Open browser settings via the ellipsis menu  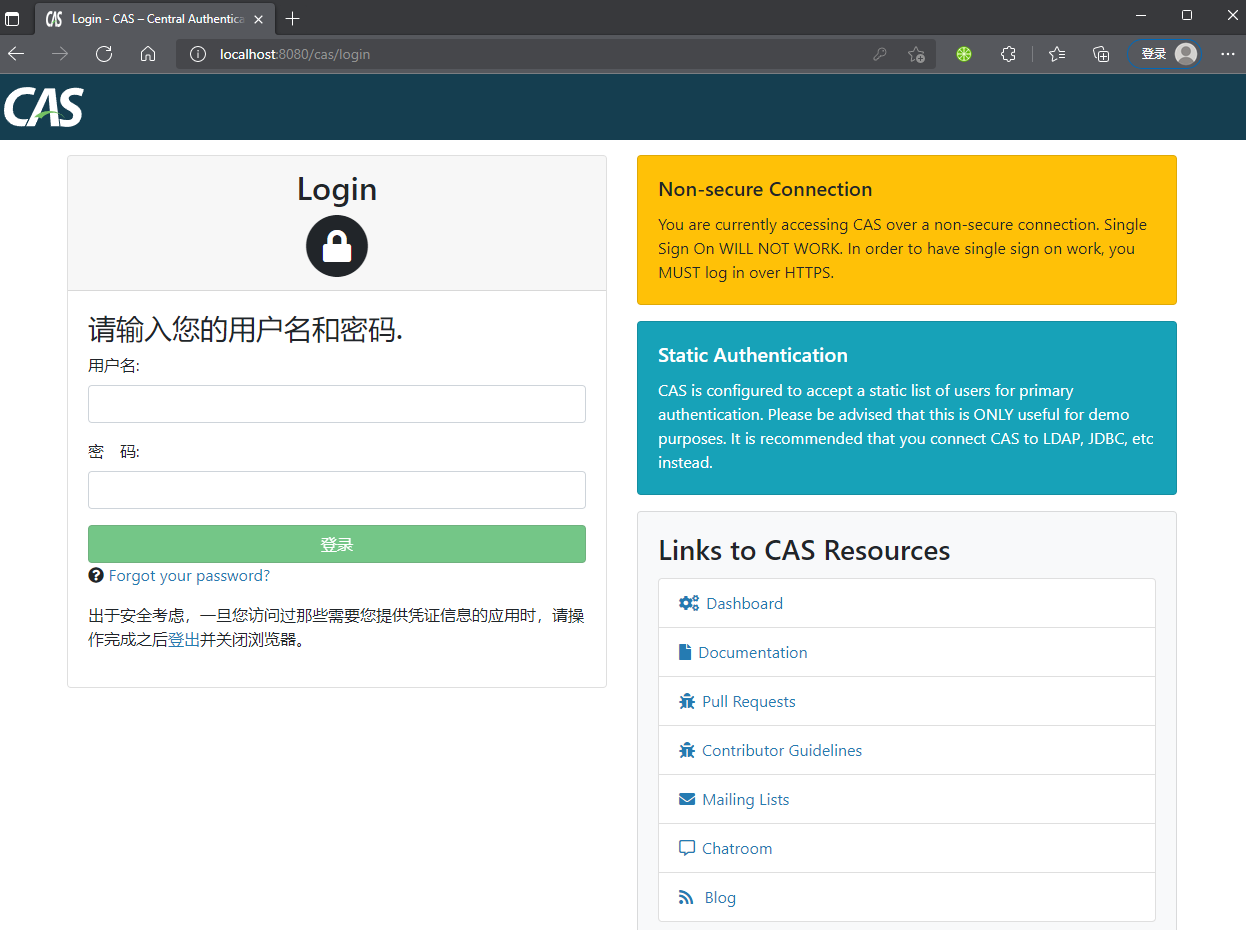(x=1228, y=54)
